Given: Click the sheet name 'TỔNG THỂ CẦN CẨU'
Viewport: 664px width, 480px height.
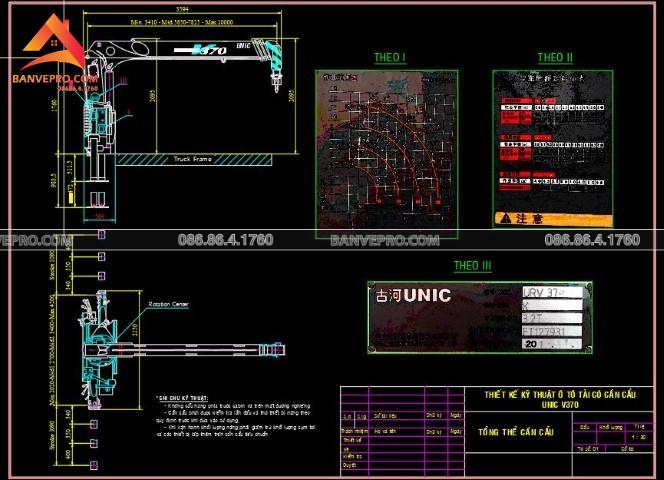Looking at the screenshot, I should 516,432.
